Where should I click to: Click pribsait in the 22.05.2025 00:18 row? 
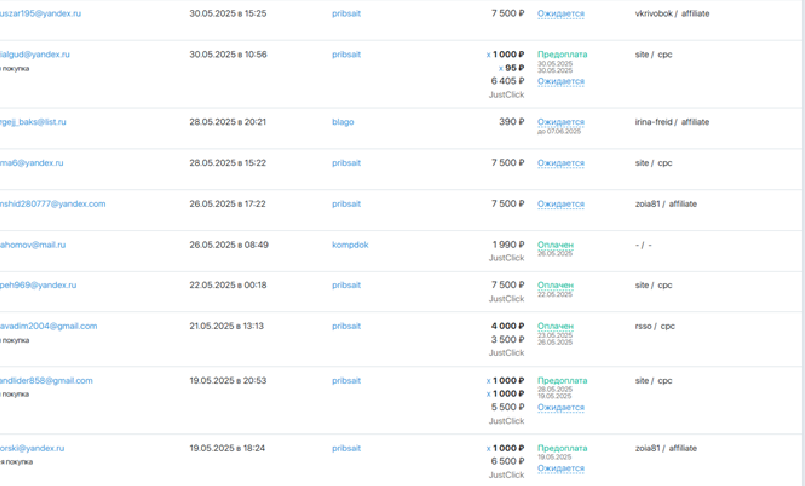[x=347, y=285]
